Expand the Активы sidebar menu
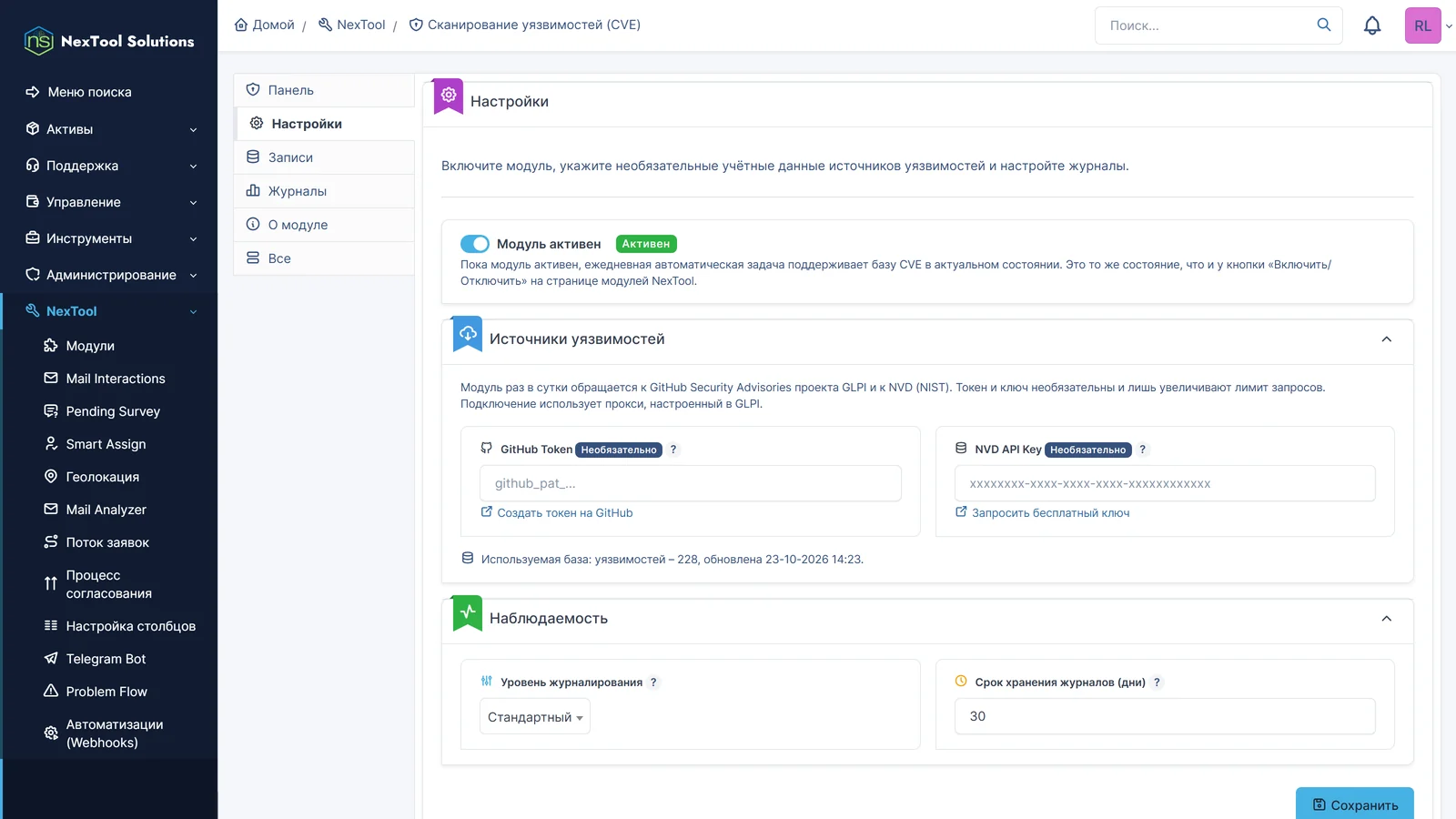1456x819 pixels. tap(109, 129)
